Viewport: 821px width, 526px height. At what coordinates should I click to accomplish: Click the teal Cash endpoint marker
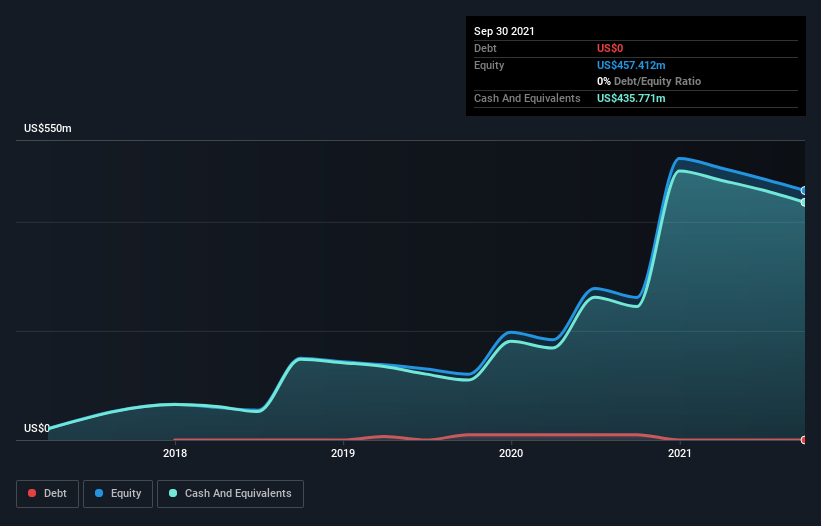pos(804,202)
